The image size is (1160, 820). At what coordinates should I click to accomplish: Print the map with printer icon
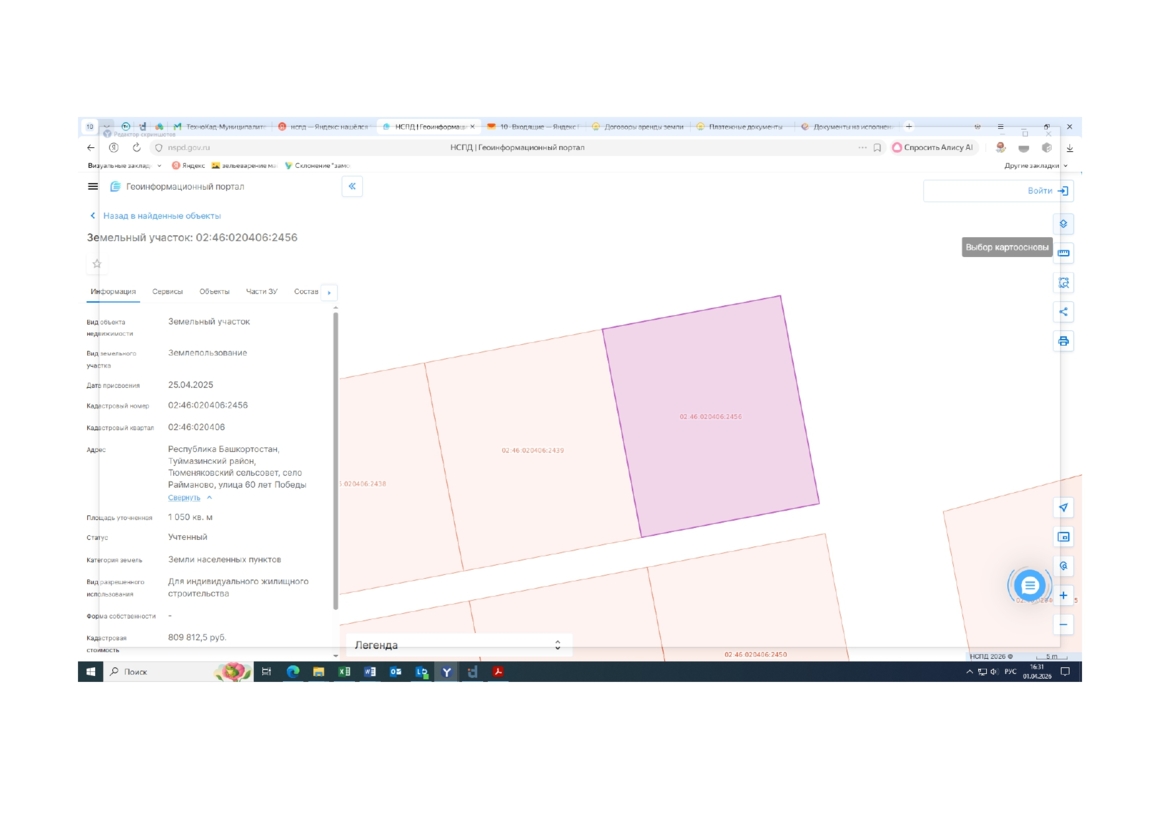1063,341
